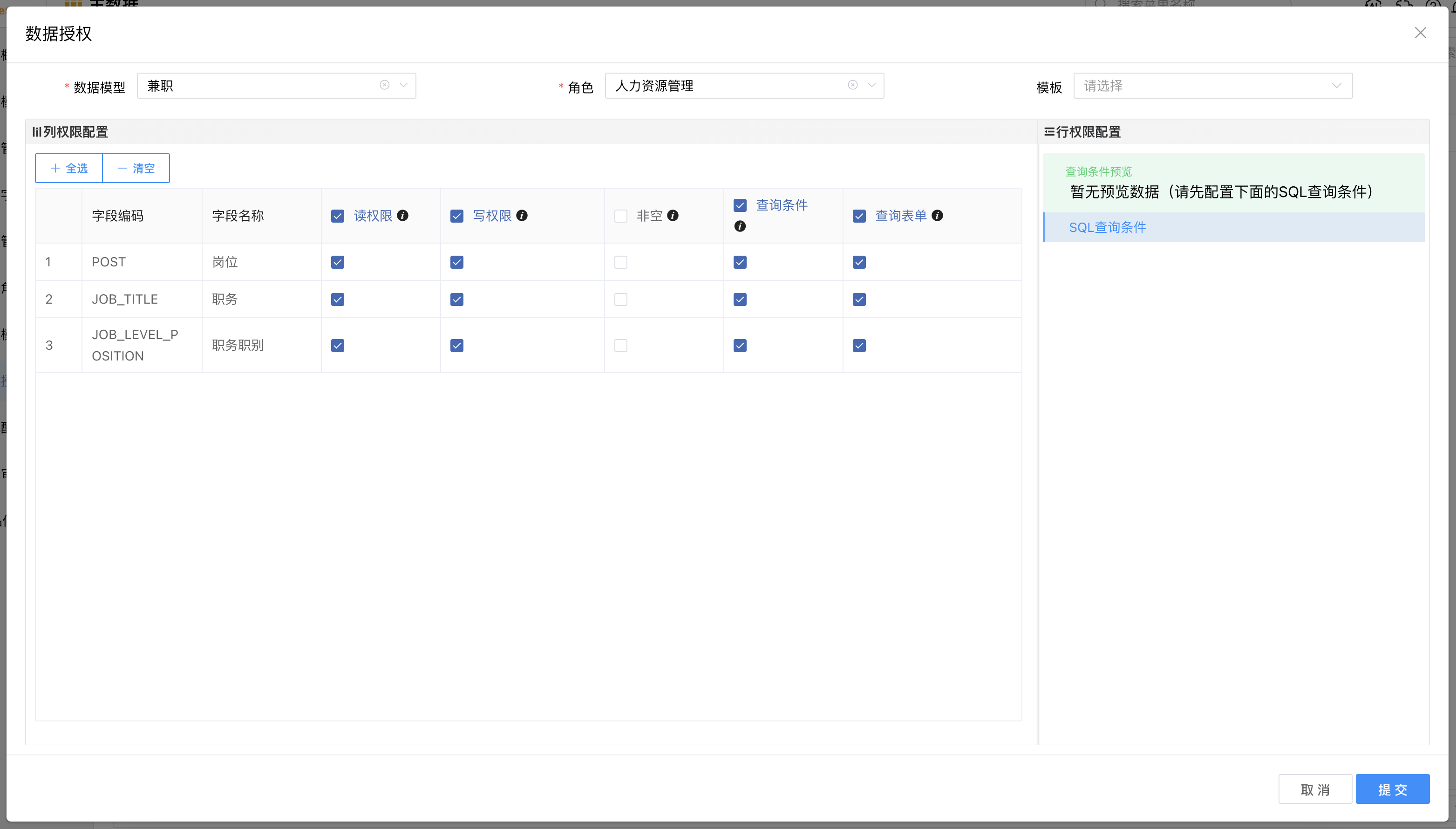The width and height of the screenshot is (1456, 829).
Task: Select the JOB_LEVEL_POSITION field code cell
Action: click(x=142, y=346)
